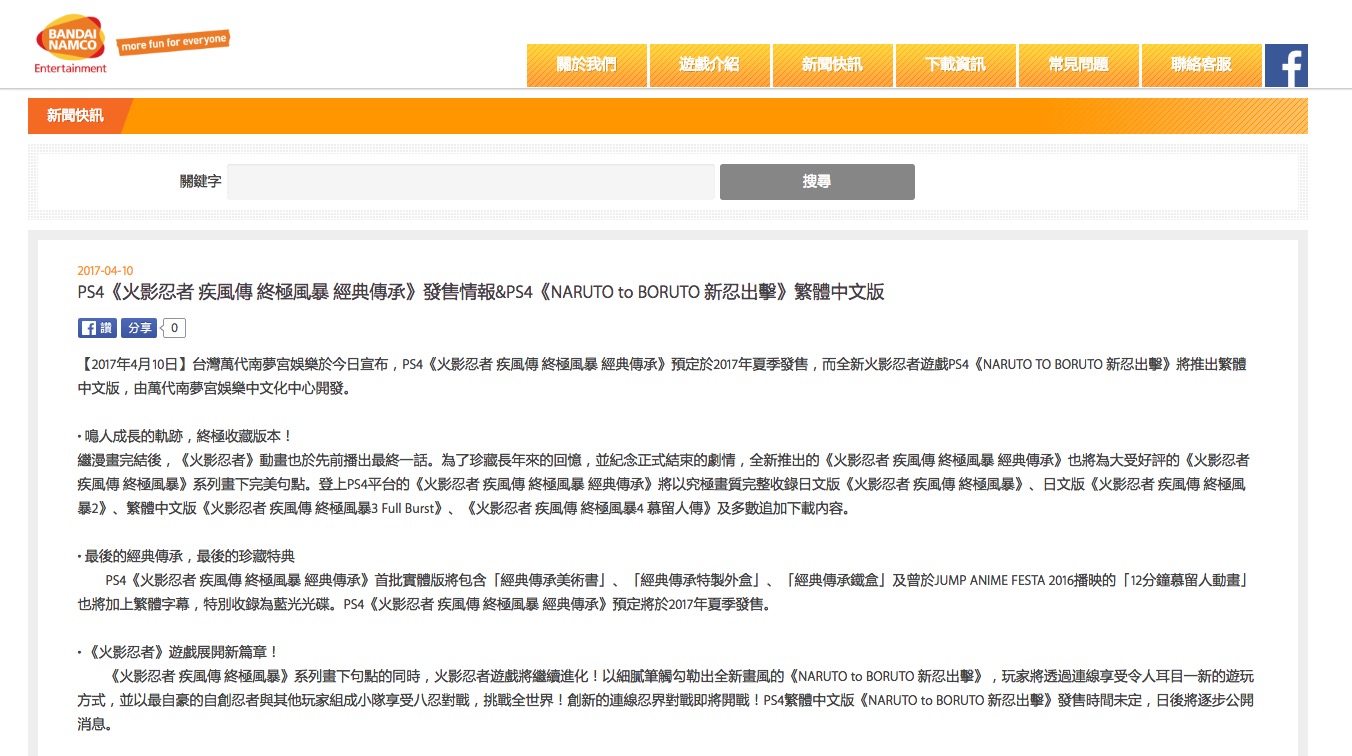The image size is (1352, 756).
Task: Open the 聯絡客服 menu item
Action: 1201,65
